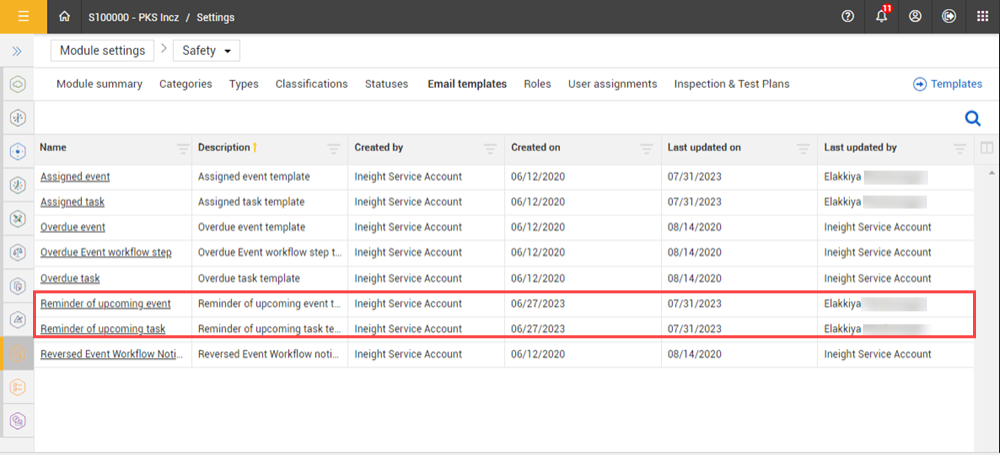The height and width of the screenshot is (455, 1000).
Task: Click the sign out arrow icon
Action: click(x=948, y=17)
